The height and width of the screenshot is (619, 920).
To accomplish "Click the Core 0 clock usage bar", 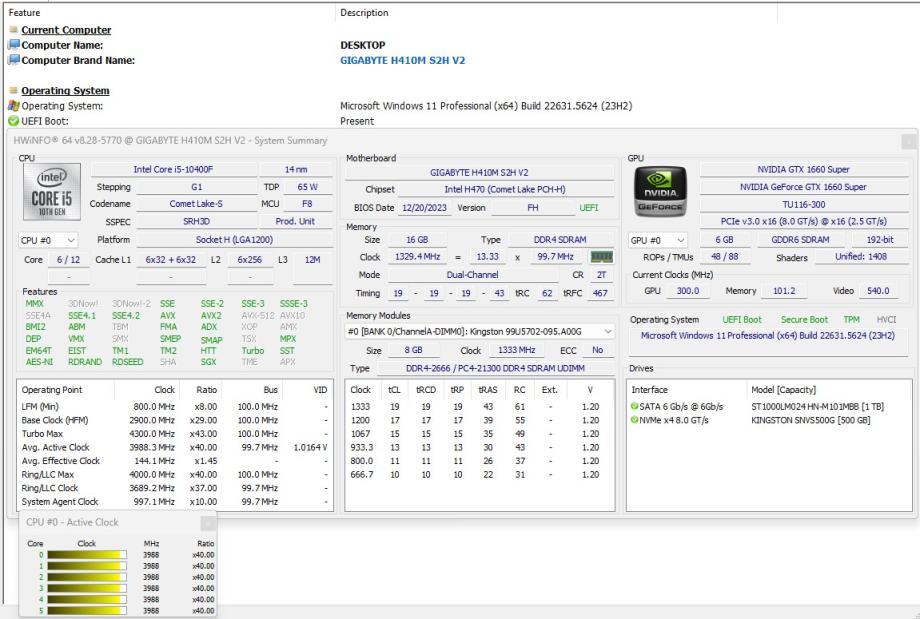I will (x=86, y=554).
